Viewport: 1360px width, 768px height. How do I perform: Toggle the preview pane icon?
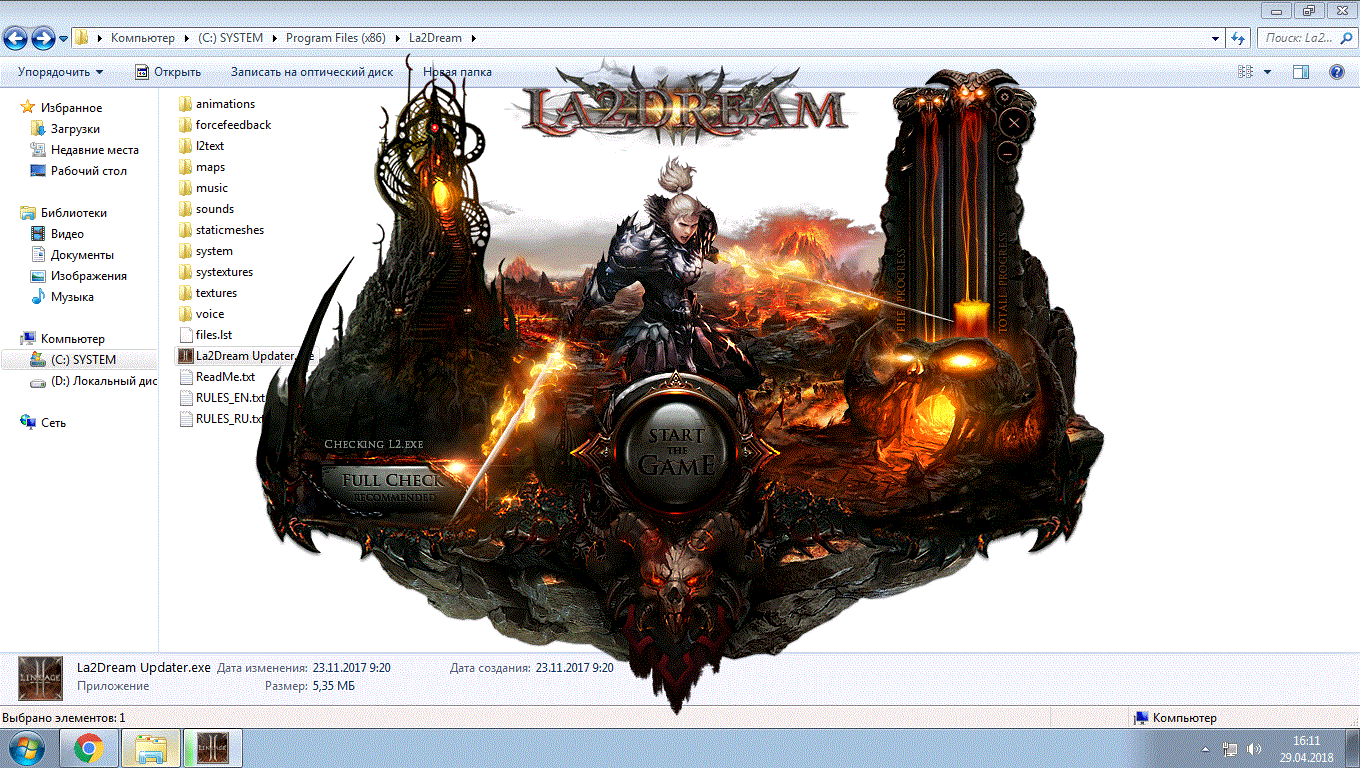(x=1301, y=72)
